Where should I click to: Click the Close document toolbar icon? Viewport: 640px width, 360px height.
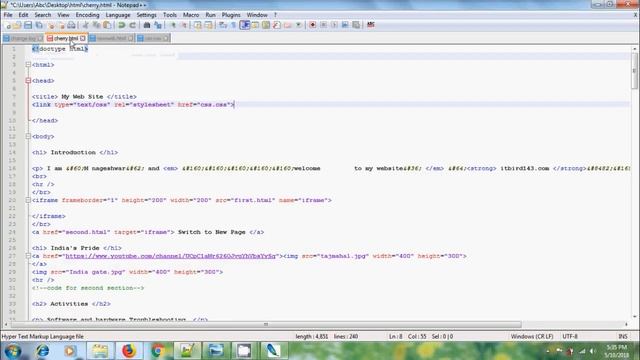point(50,25)
